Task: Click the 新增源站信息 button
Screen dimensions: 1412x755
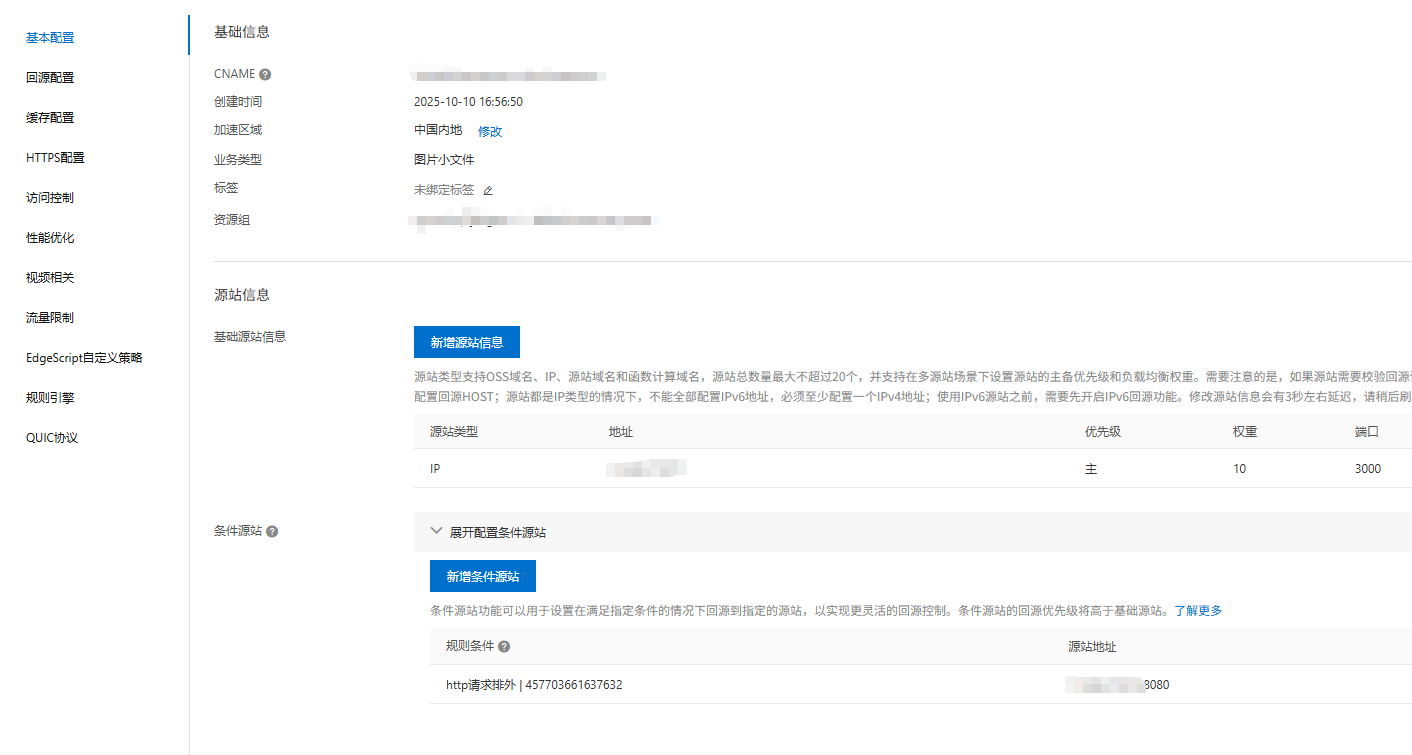Action: (x=467, y=342)
